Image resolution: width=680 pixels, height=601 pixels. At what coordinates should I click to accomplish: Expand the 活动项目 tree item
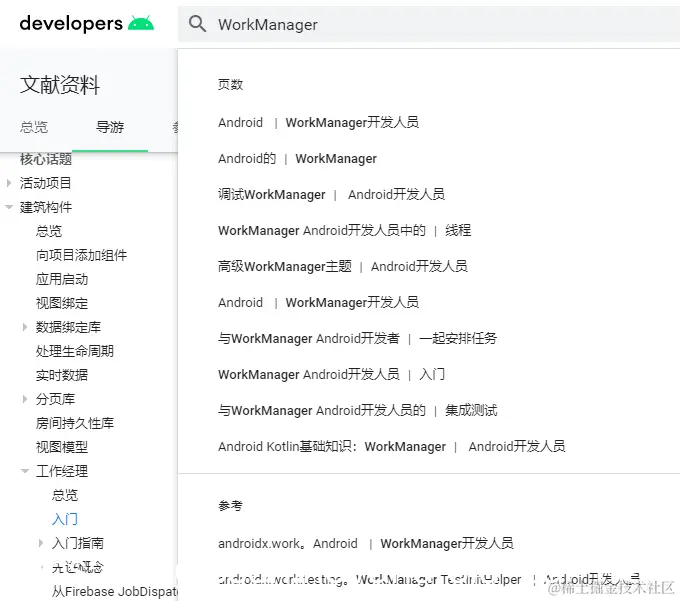point(9,183)
